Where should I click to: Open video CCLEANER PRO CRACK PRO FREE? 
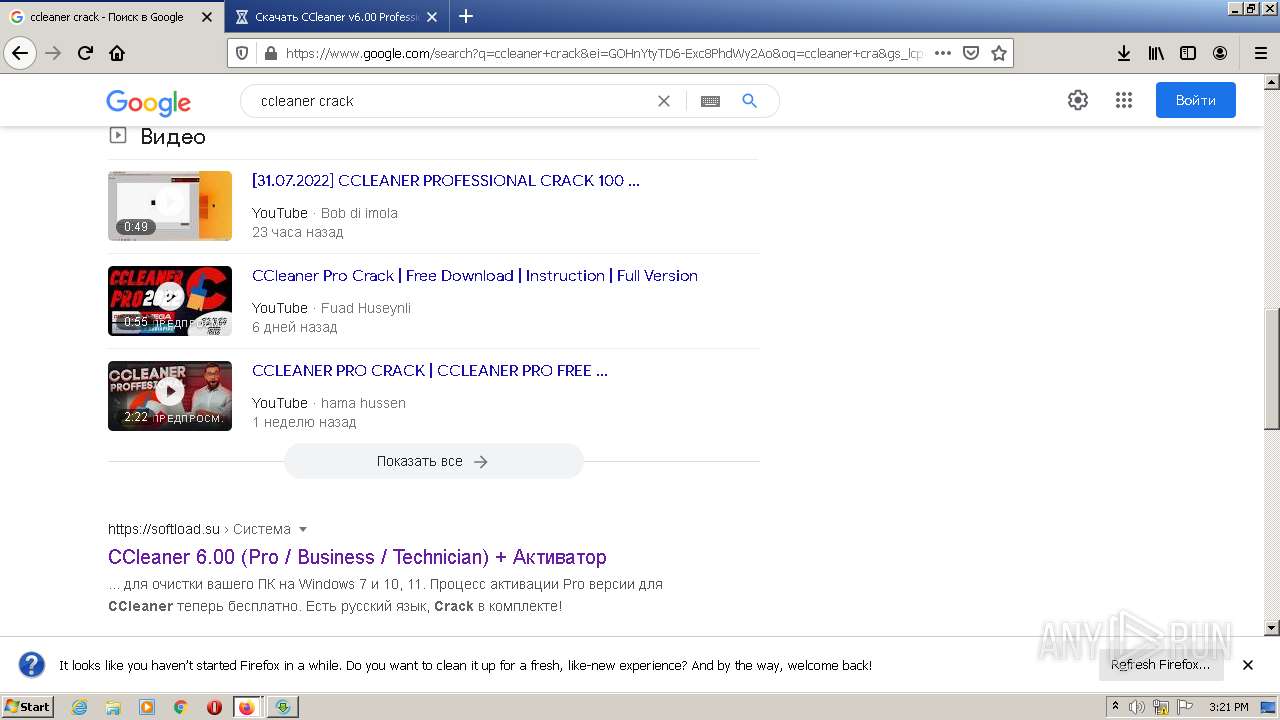[430, 371]
